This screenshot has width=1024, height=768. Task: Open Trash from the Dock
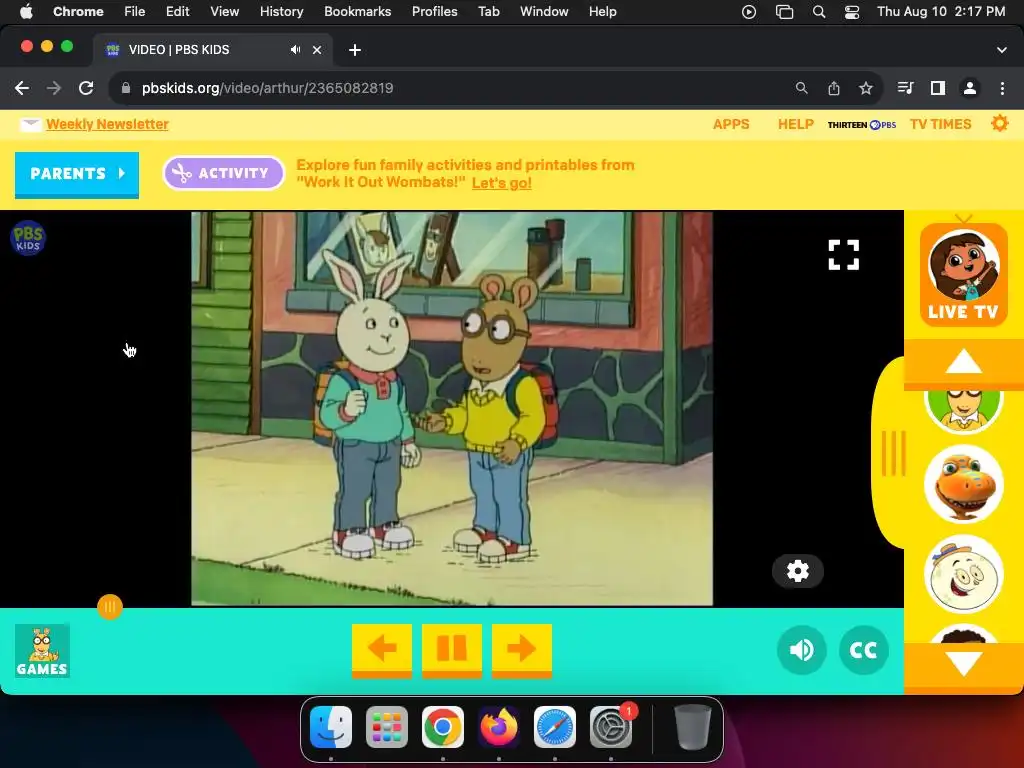tap(692, 727)
